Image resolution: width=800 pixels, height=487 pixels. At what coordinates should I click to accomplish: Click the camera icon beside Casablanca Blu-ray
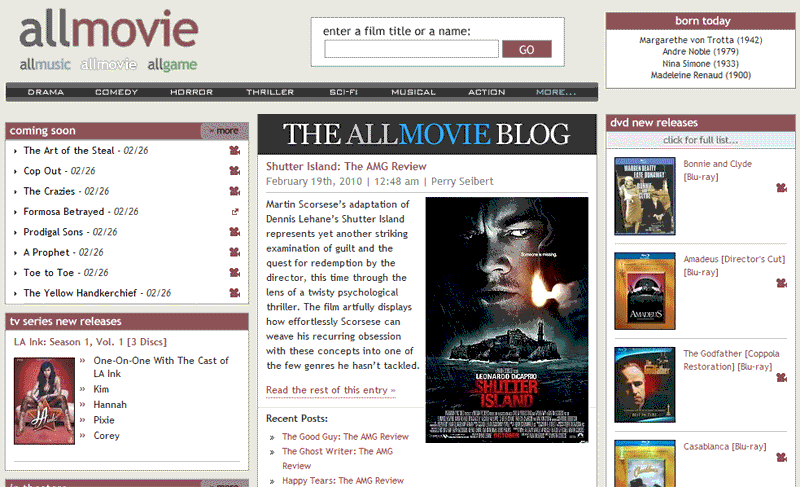pyautogui.click(x=781, y=458)
